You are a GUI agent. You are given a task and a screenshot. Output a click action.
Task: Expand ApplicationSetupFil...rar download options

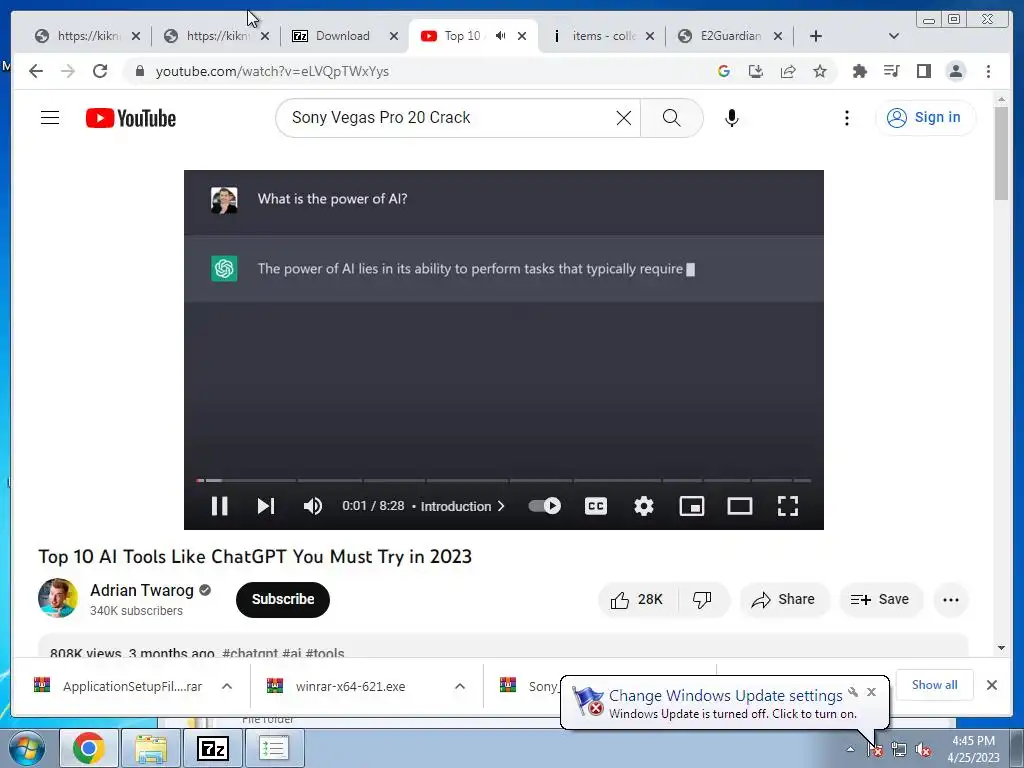(227, 686)
